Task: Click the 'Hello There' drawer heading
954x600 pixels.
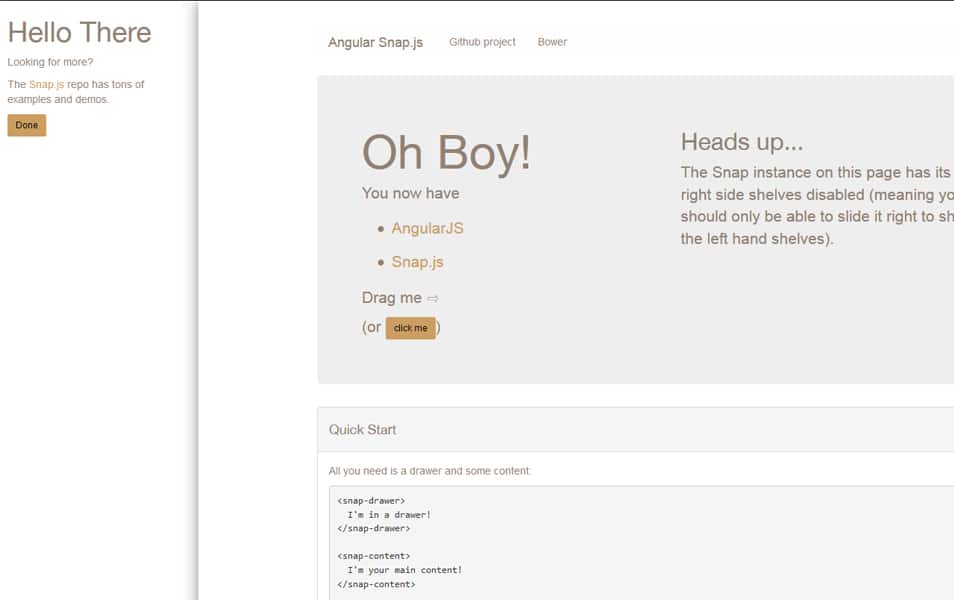Action: (x=79, y=33)
